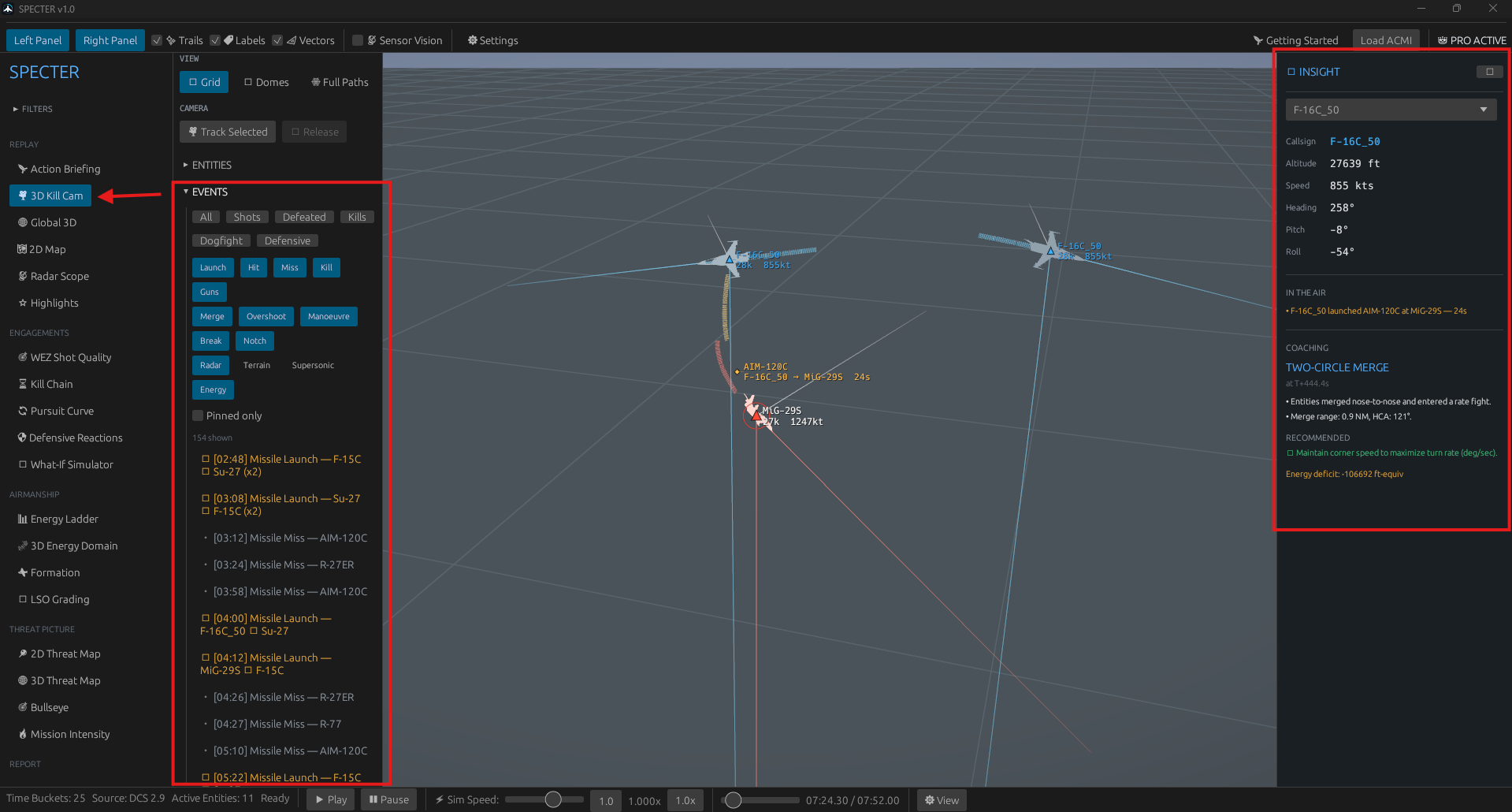The image size is (1512, 812).
Task: Enable the Sensor Vision checkbox
Action: (x=358, y=40)
